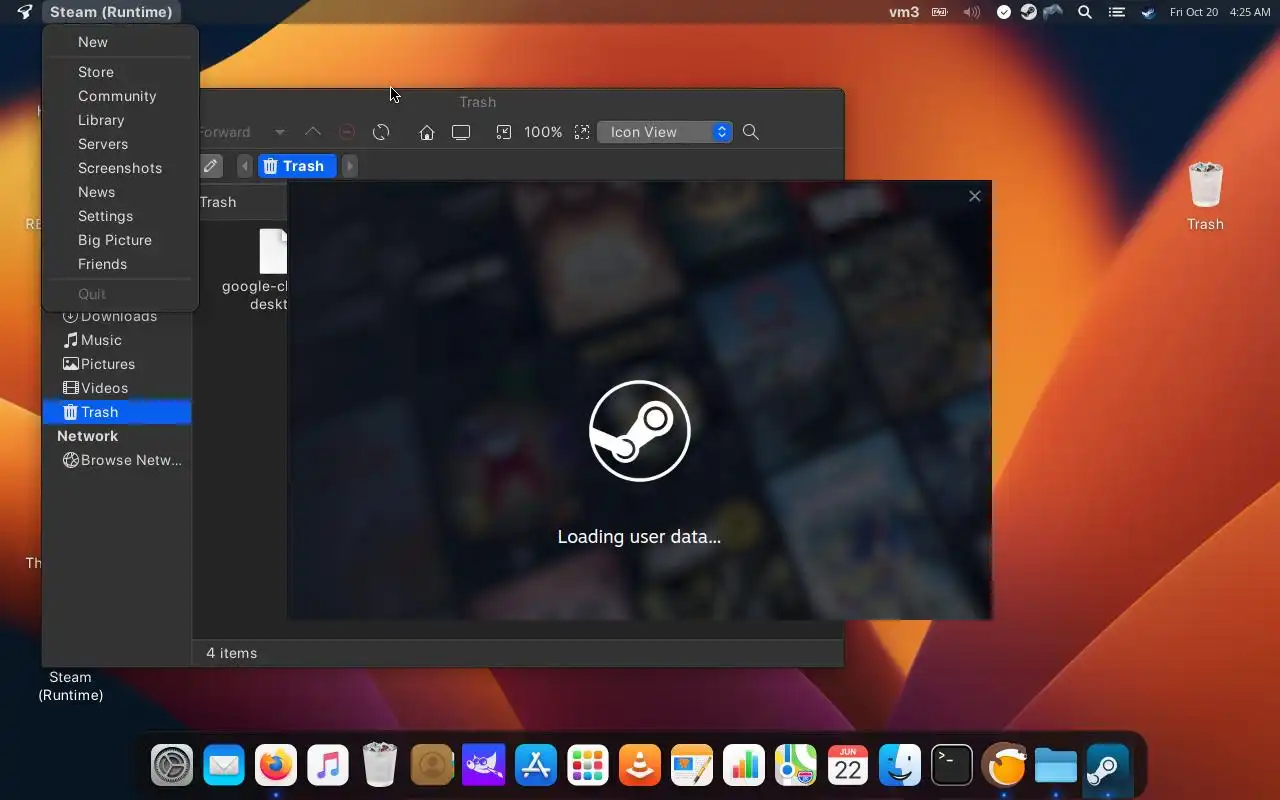Open the Music app in the dock
The image size is (1280, 800).
click(x=328, y=767)
